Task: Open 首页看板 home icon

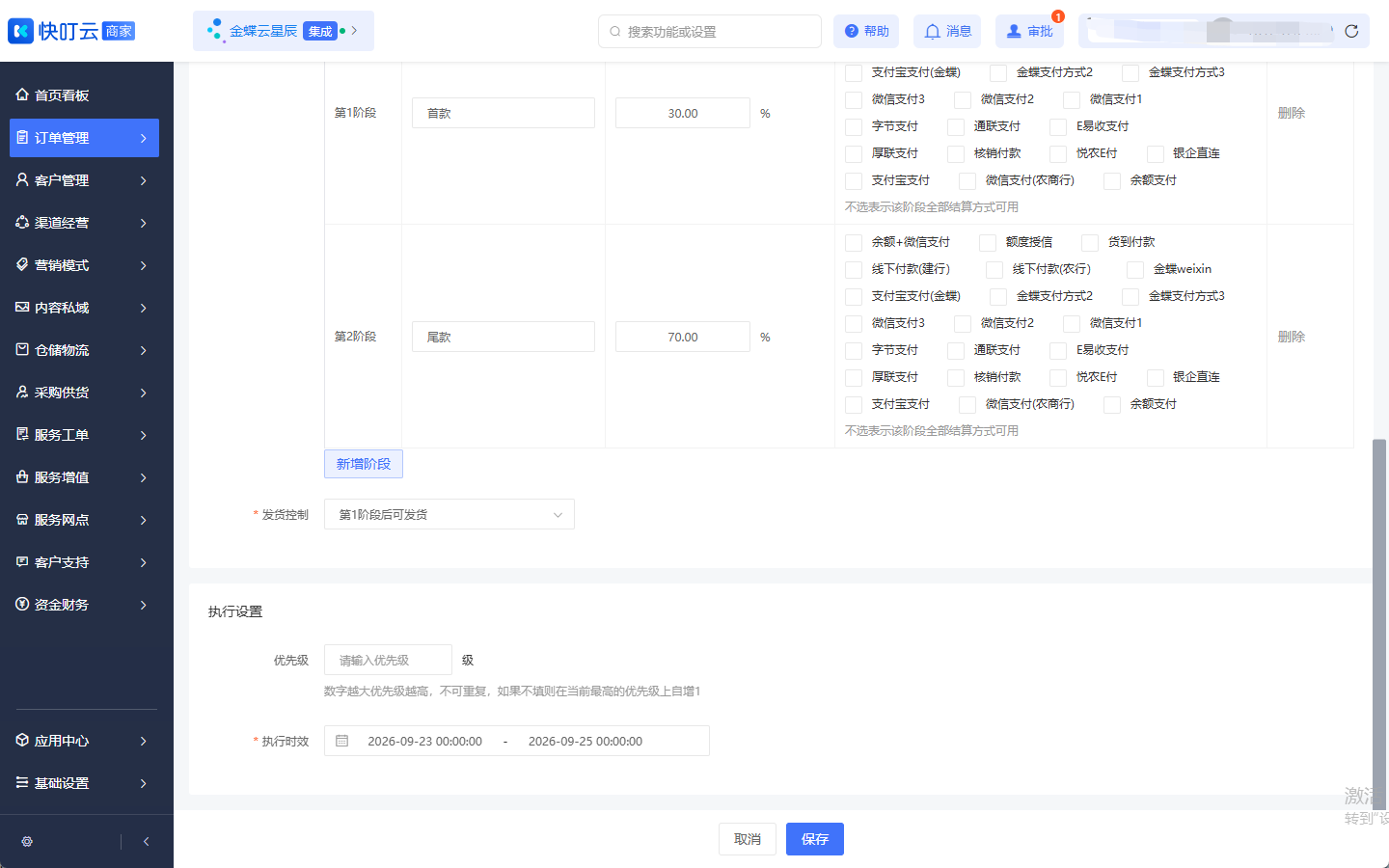Action: point(22,95)
